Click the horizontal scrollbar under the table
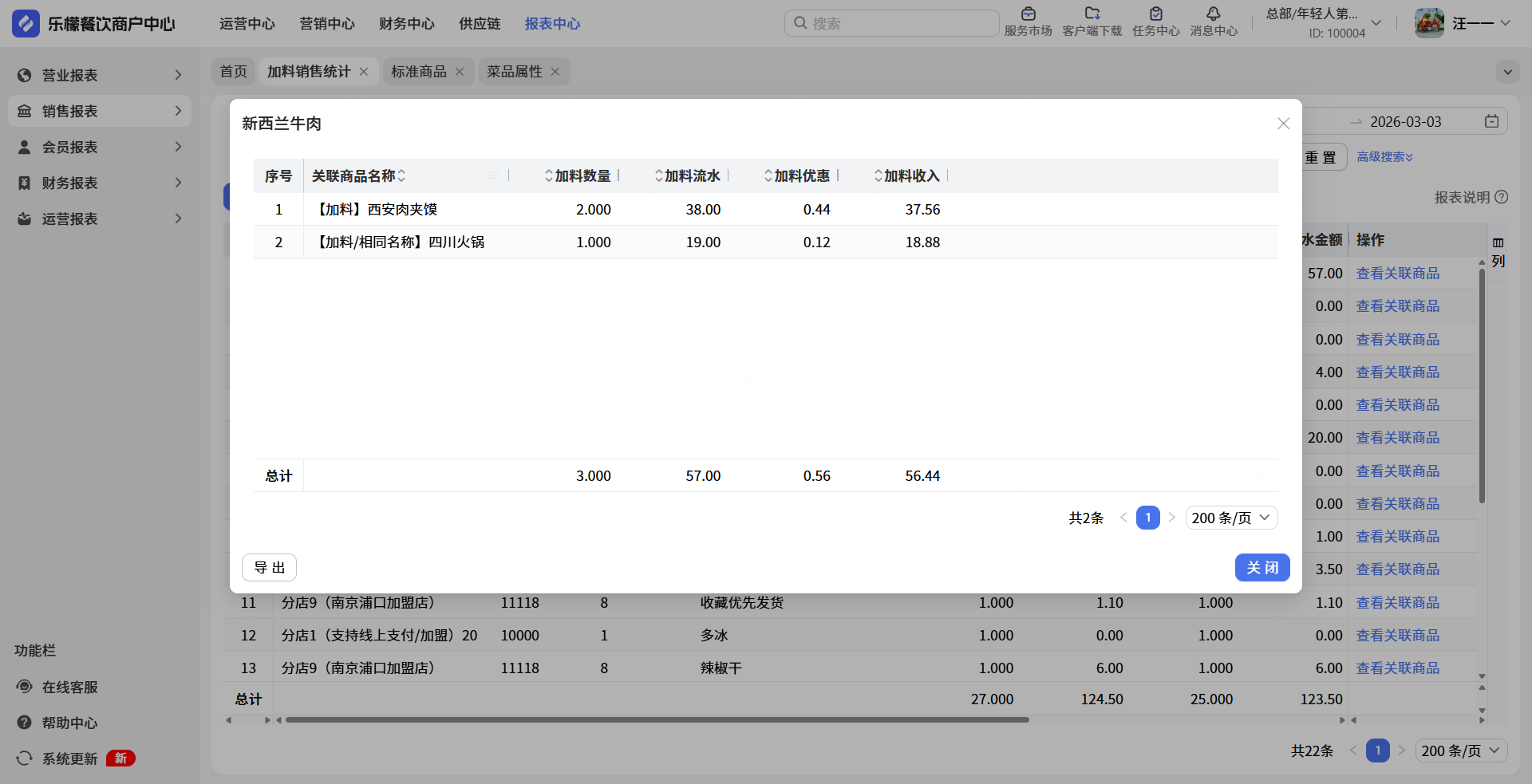This screenshot has width=1532, height=784. click(657, 719)
